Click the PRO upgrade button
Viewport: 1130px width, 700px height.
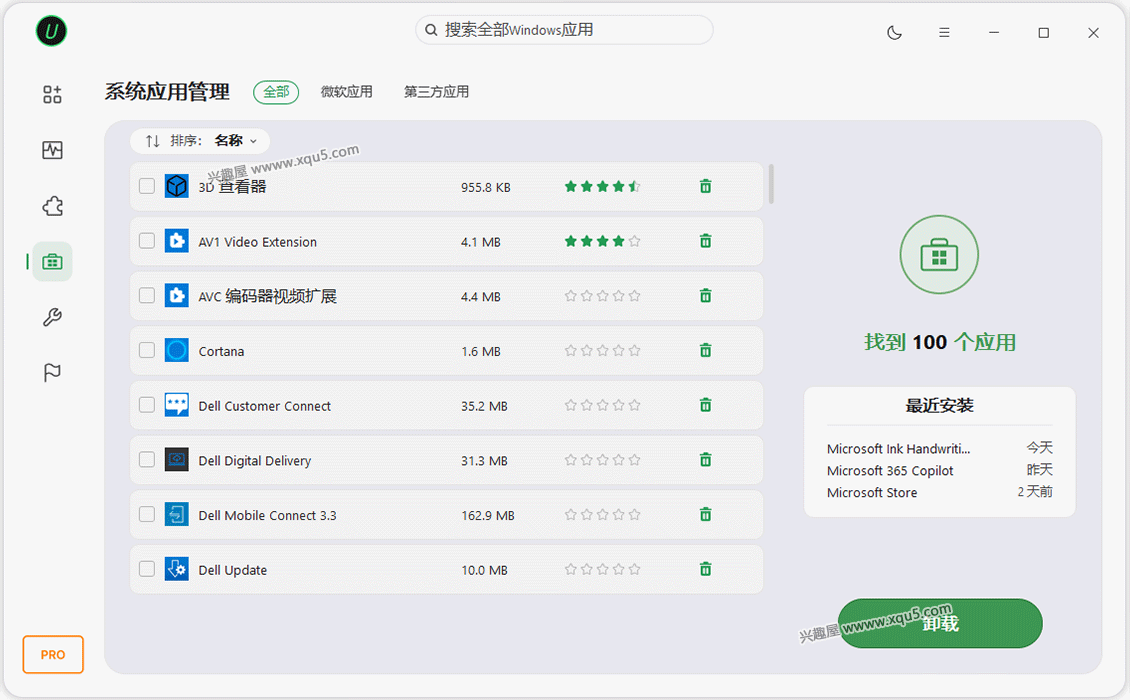tap(53, 655)
